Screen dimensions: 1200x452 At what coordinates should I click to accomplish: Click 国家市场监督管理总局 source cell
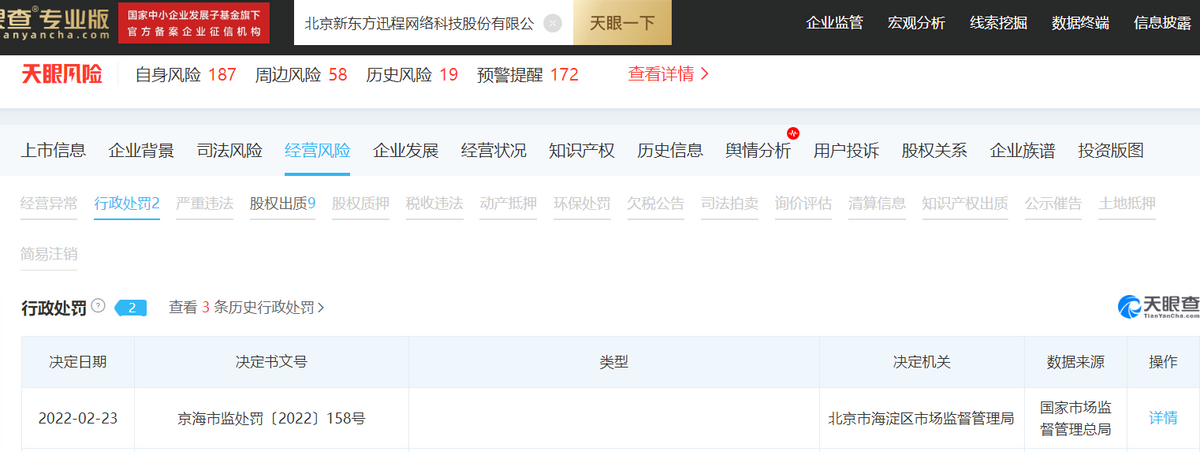click(1076, 418)
